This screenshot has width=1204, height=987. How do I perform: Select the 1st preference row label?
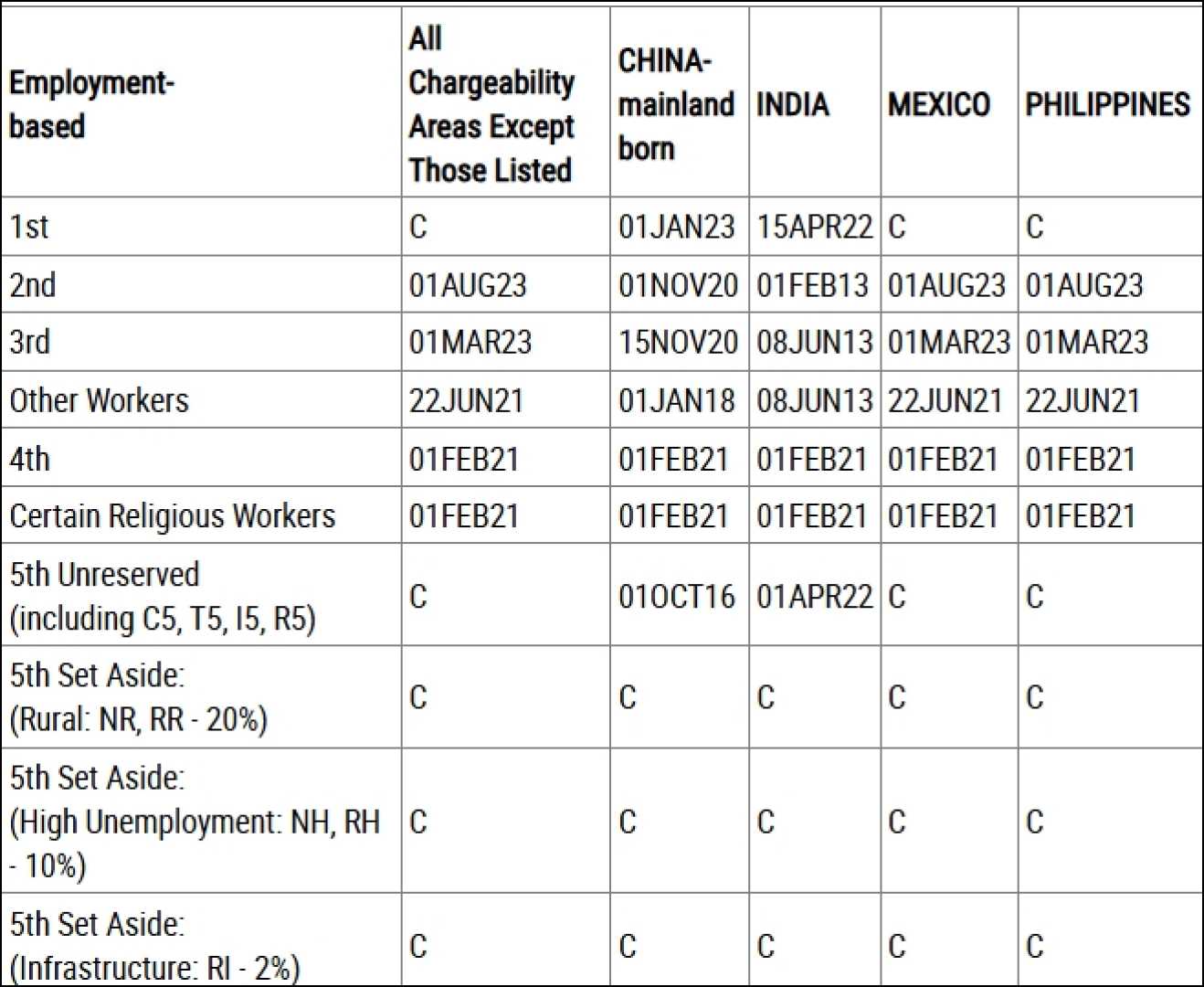coord(29,227)
